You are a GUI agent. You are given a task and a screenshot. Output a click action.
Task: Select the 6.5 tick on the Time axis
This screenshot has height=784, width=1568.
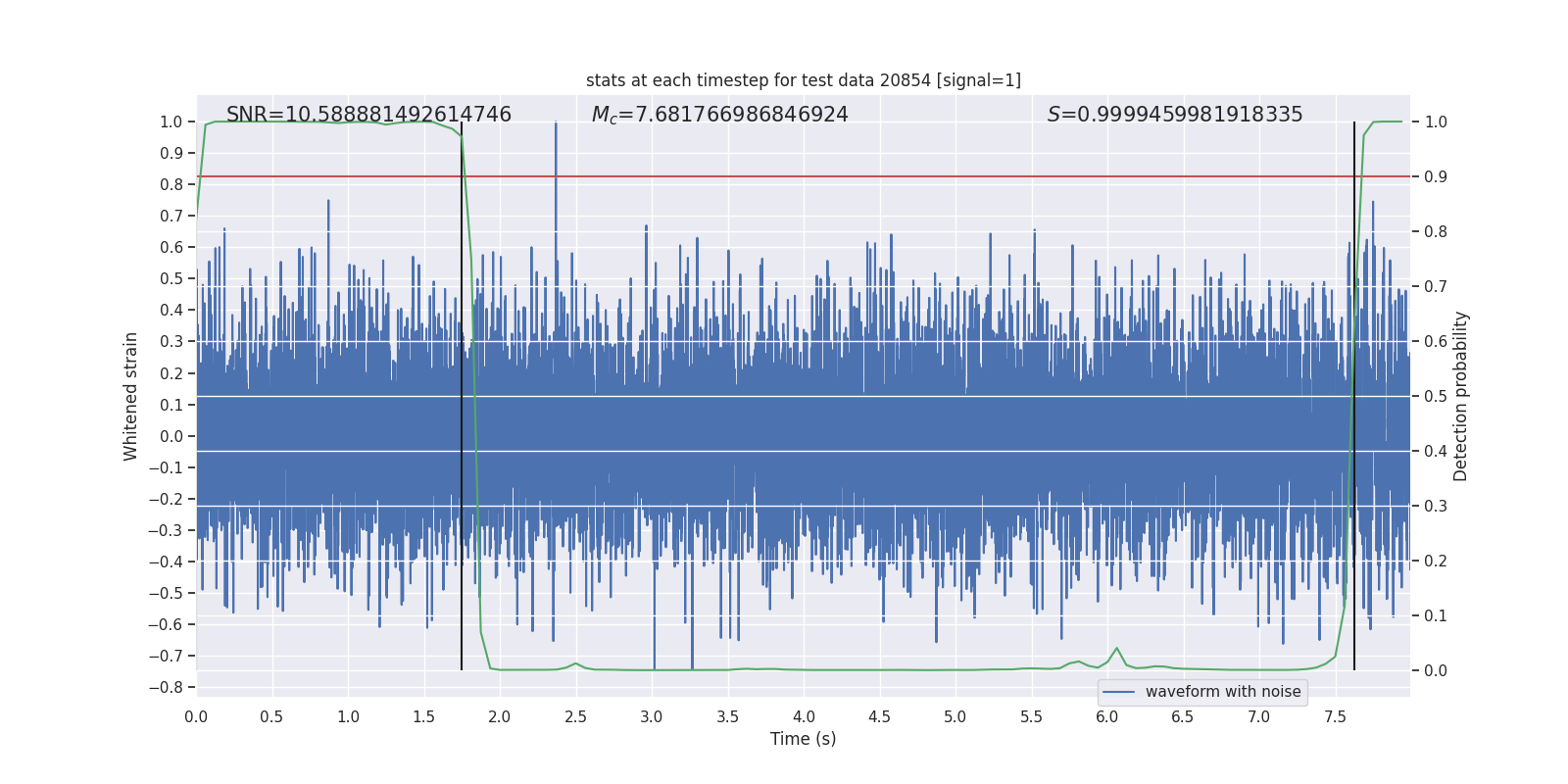pyautogui.click(x=1183, y=716)
